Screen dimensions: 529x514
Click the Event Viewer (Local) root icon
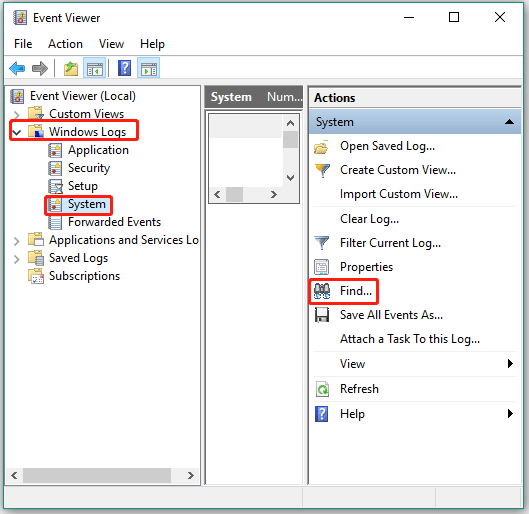coord(17,96)
